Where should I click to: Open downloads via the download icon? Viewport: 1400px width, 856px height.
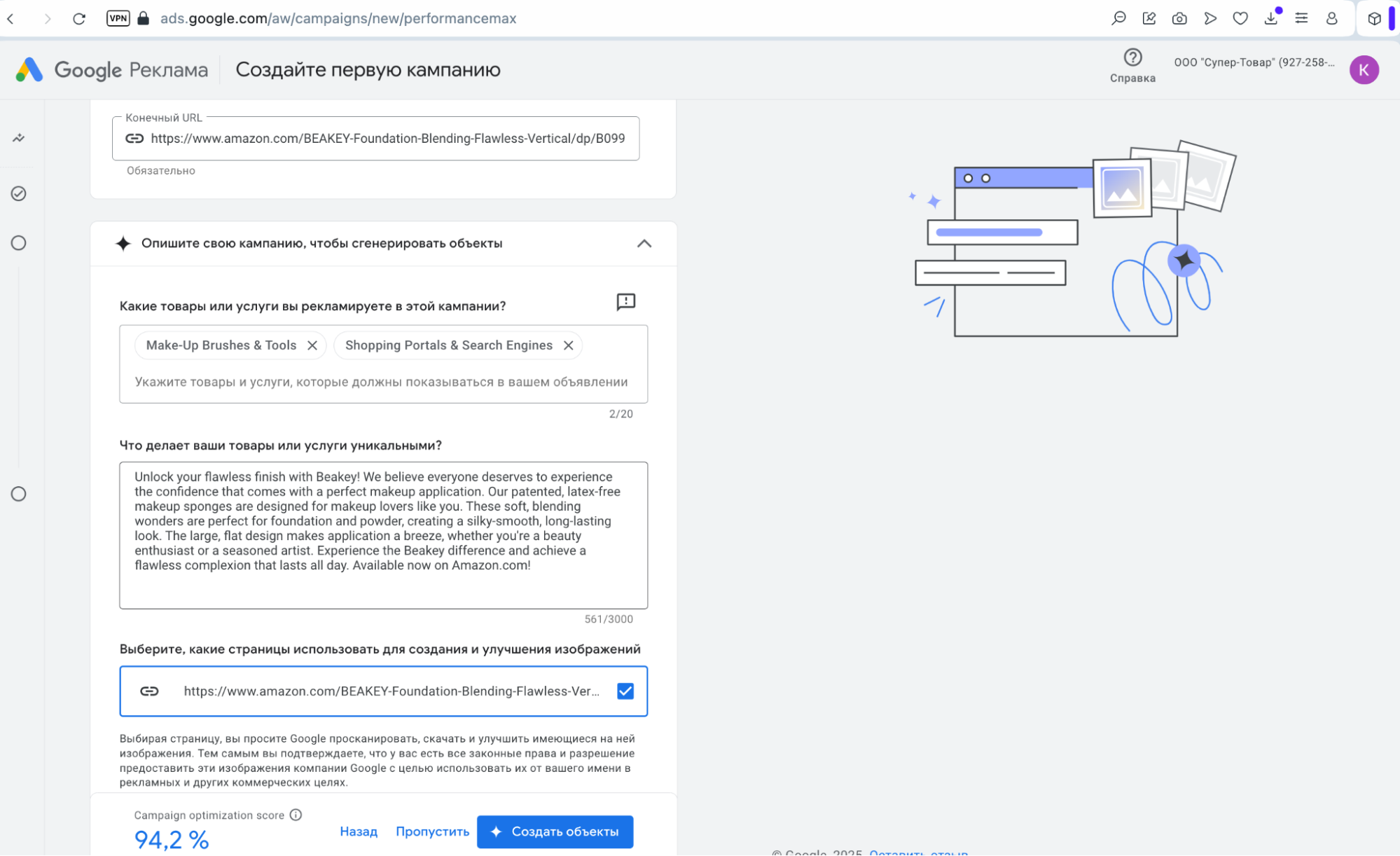click(1271, 18)
